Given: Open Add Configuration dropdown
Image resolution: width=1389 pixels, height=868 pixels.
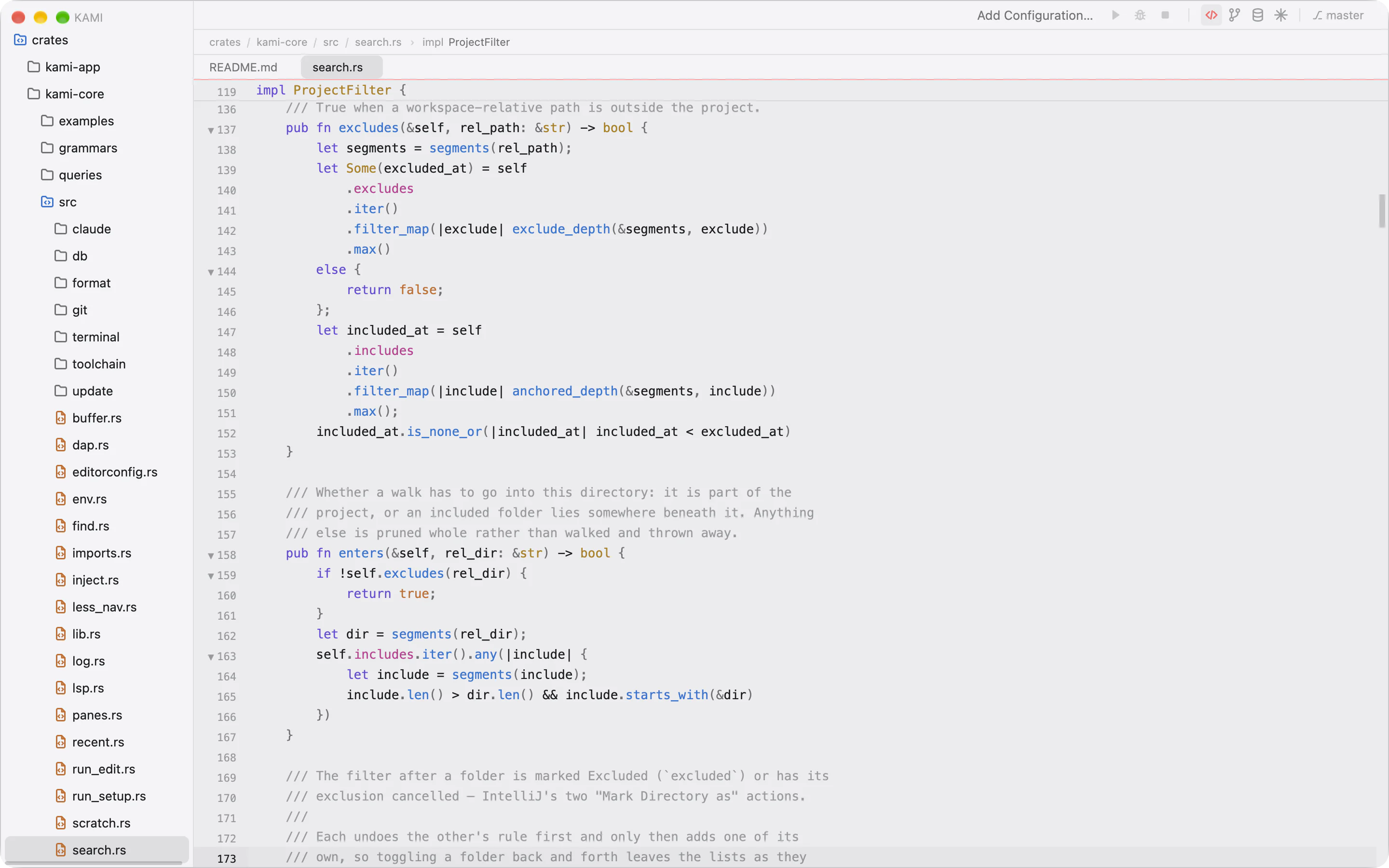Looking at the screenshot, I should coord(1035,15).
